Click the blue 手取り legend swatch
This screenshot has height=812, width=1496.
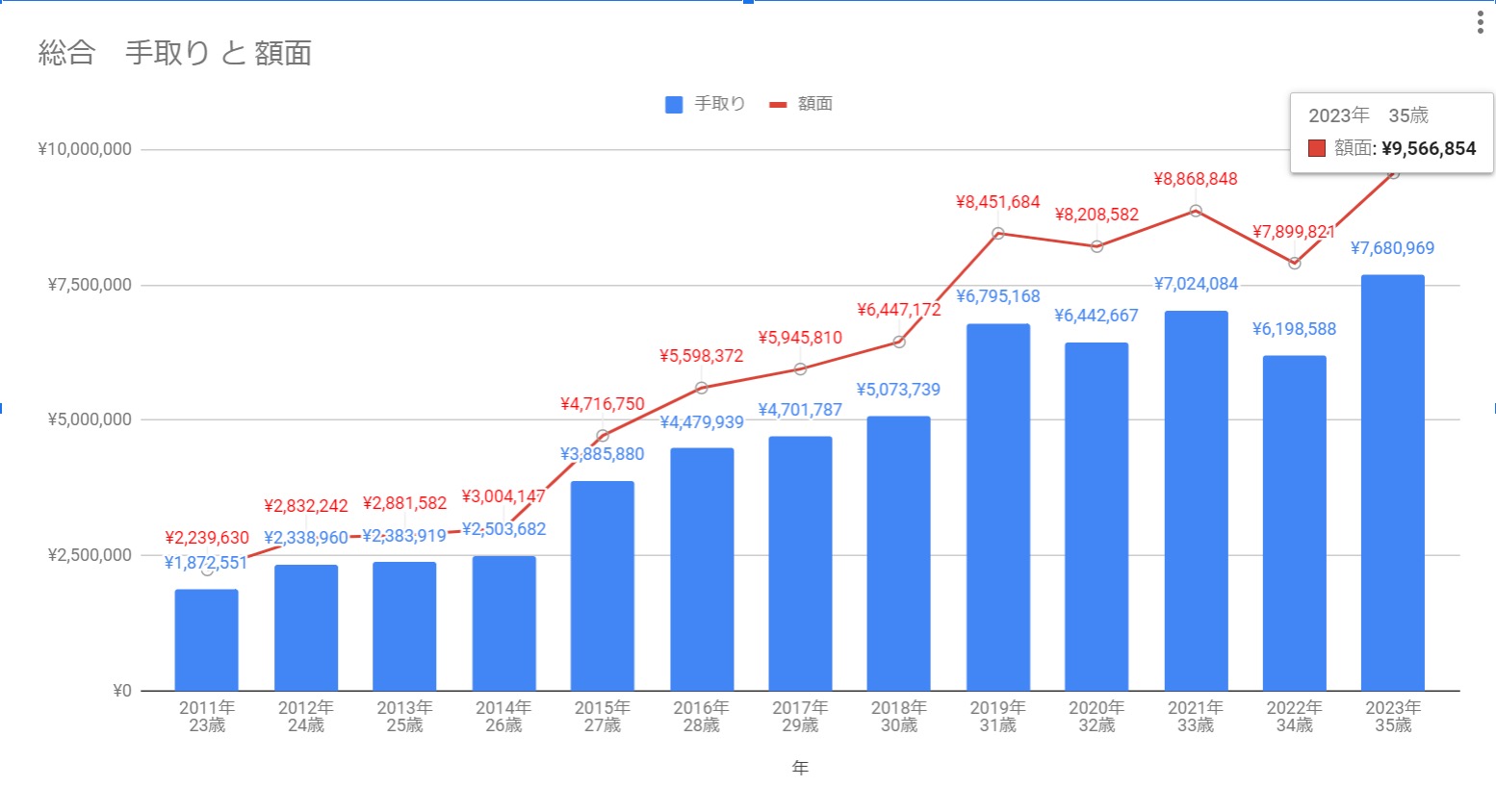pos(674,104)
